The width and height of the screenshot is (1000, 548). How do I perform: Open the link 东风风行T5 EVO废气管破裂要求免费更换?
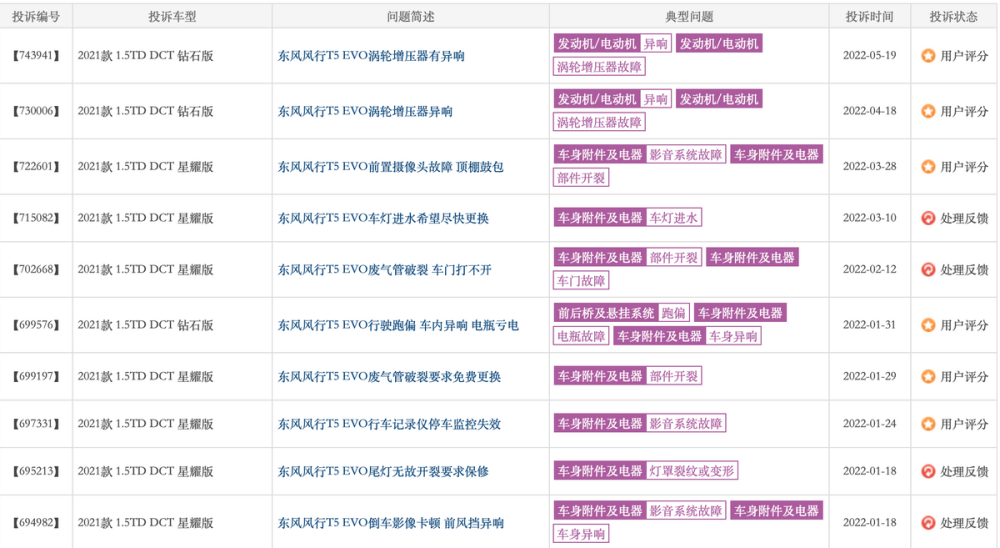click(389, 376)
